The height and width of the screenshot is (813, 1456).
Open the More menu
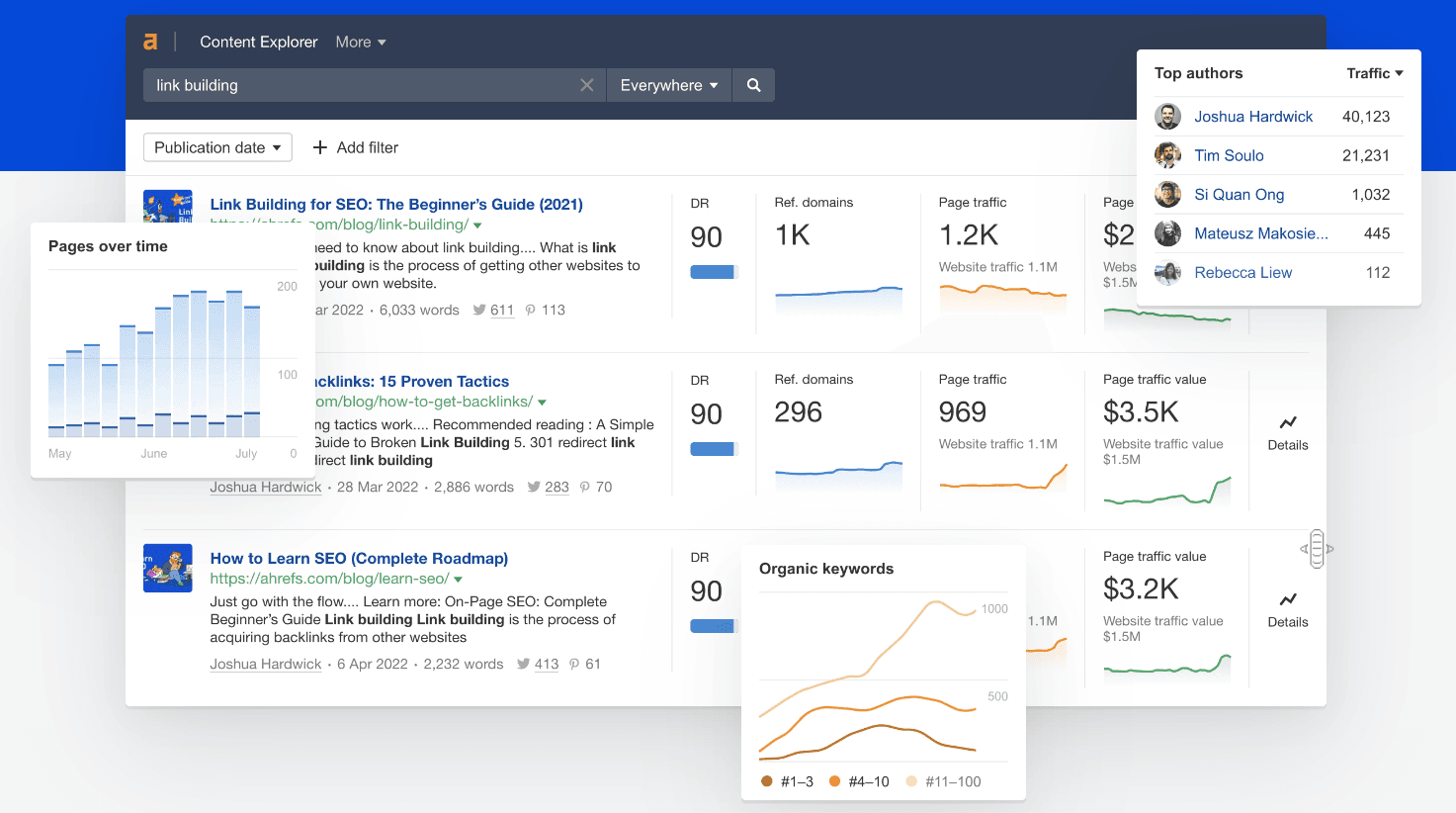tap(360, 42)
